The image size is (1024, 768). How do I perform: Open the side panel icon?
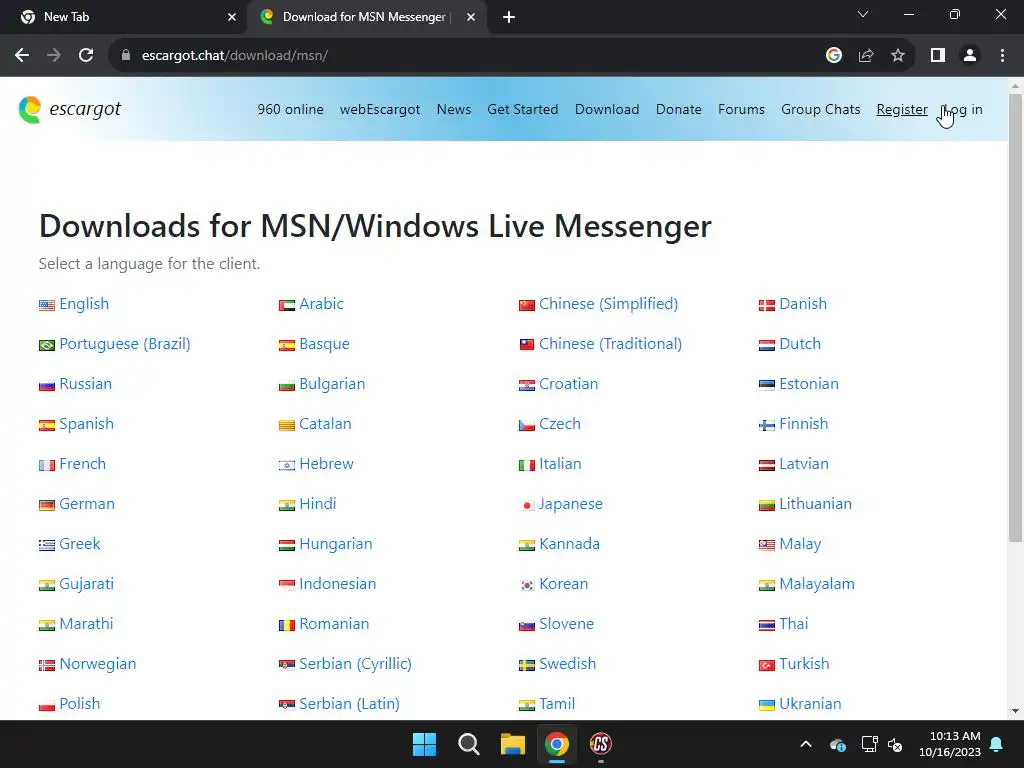[938, 56]
